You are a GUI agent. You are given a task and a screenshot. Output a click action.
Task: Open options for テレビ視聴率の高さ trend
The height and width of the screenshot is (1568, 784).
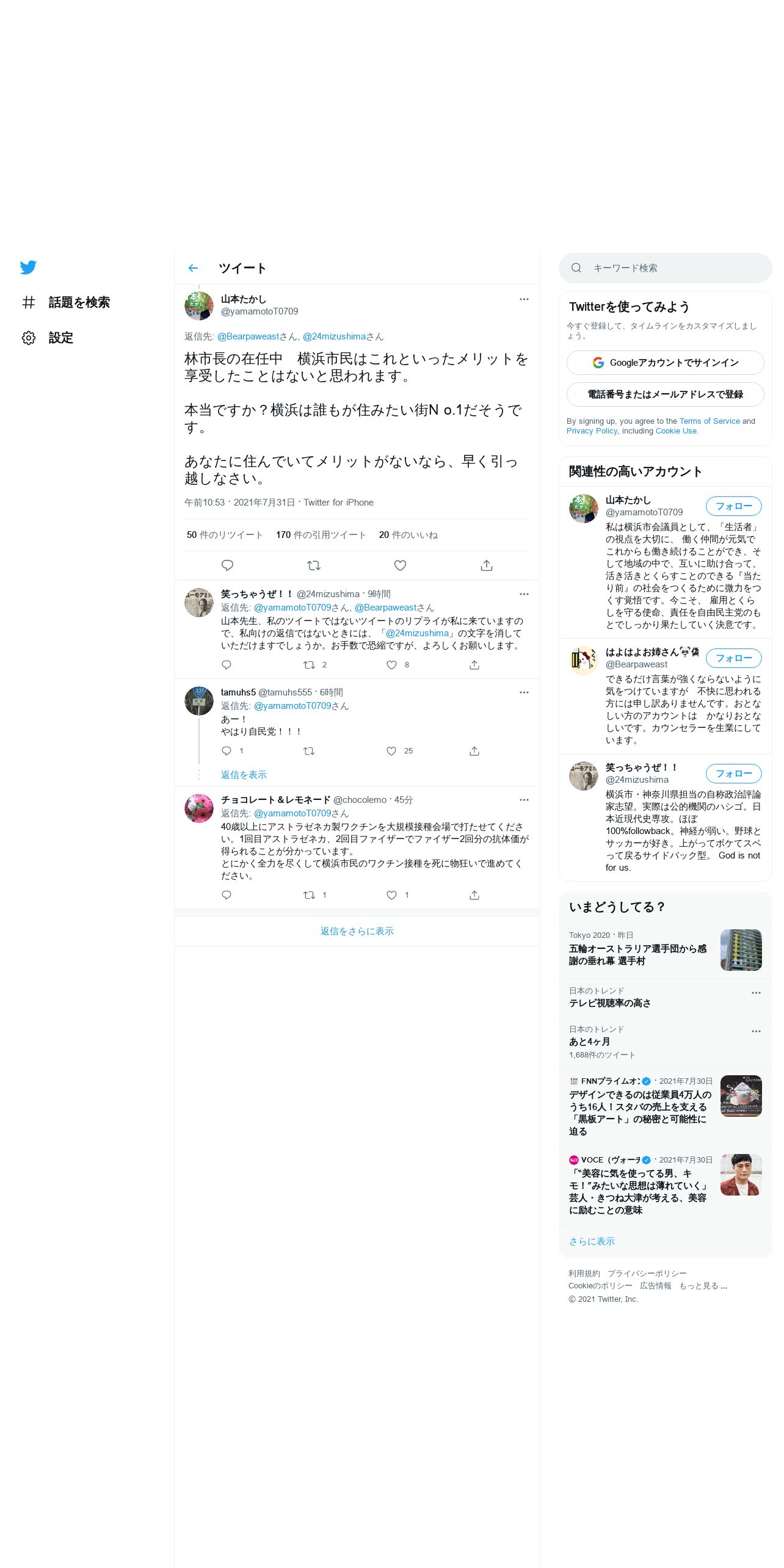coord(756,993)
